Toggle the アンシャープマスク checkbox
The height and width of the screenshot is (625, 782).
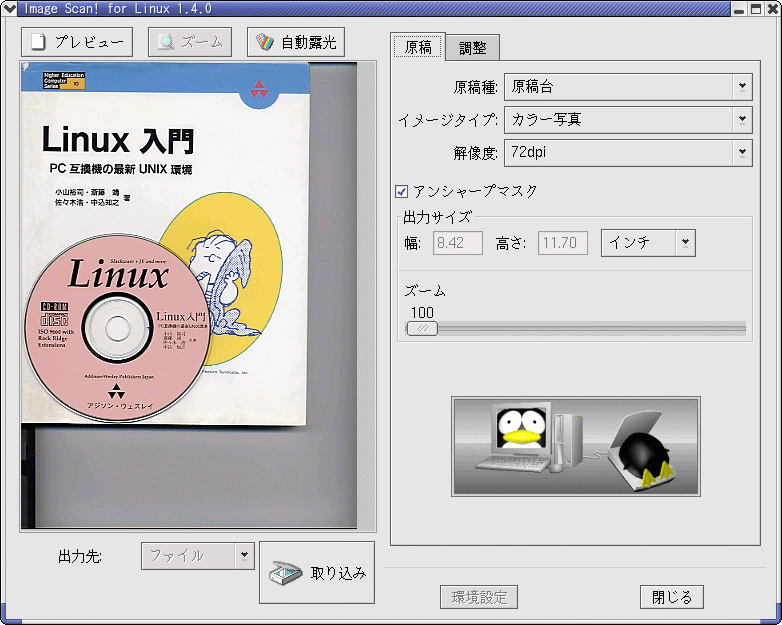pyautogui.click(x=401, y=191)
